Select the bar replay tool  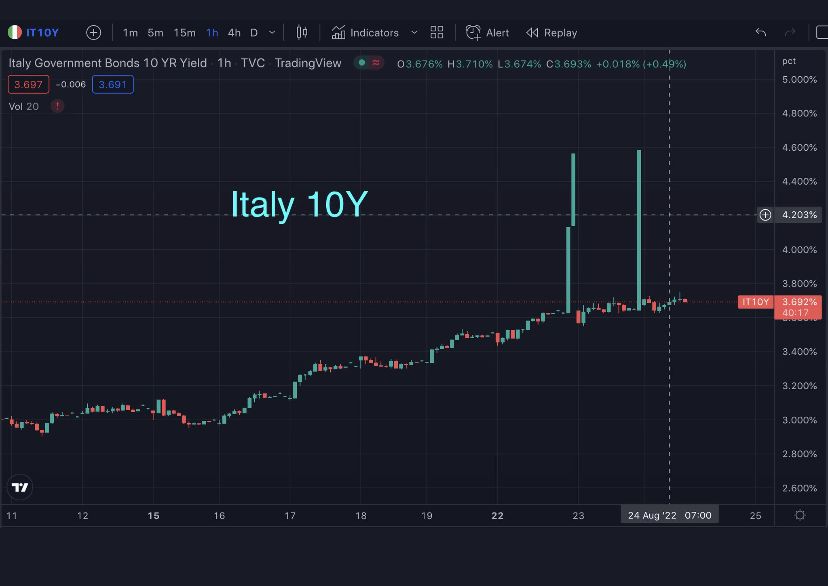tap(551, 32)
